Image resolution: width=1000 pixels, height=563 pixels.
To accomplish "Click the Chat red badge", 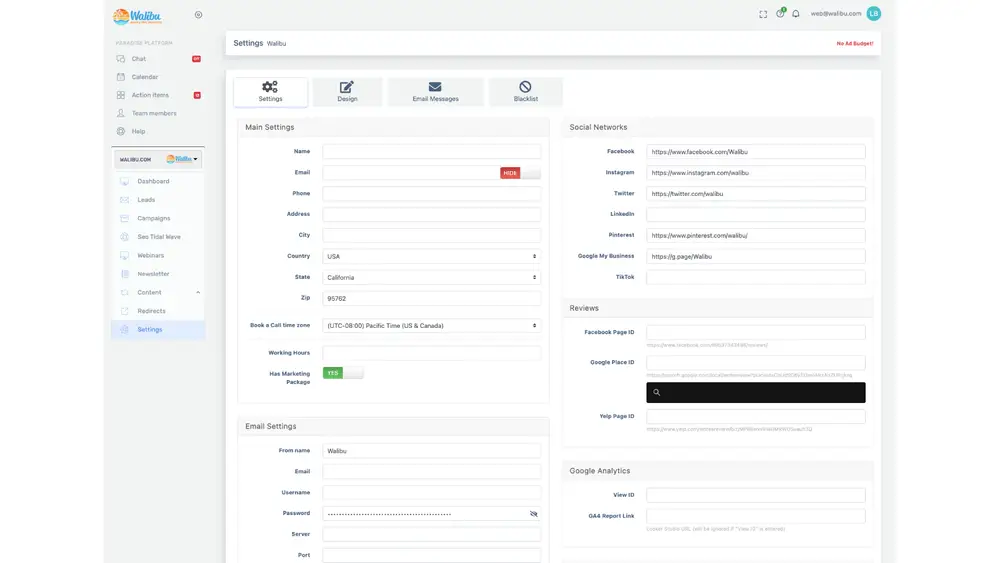I will click(196, 59).
